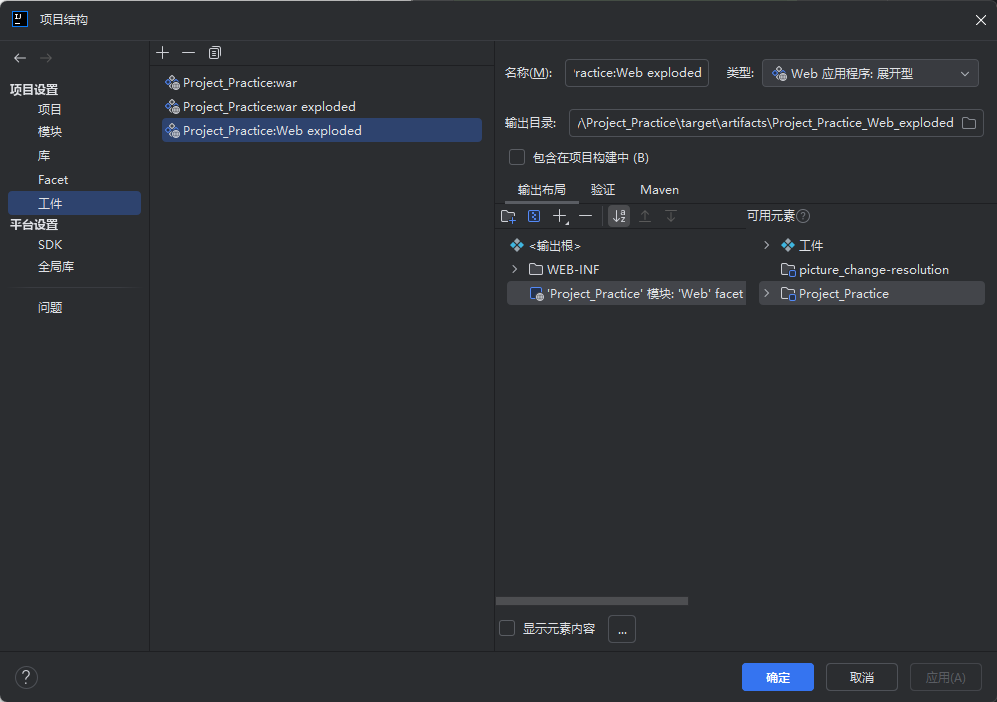The image size is (997, 702).
Task: Add a new artifact with plus icon
Action: click(x=163, y=53)
